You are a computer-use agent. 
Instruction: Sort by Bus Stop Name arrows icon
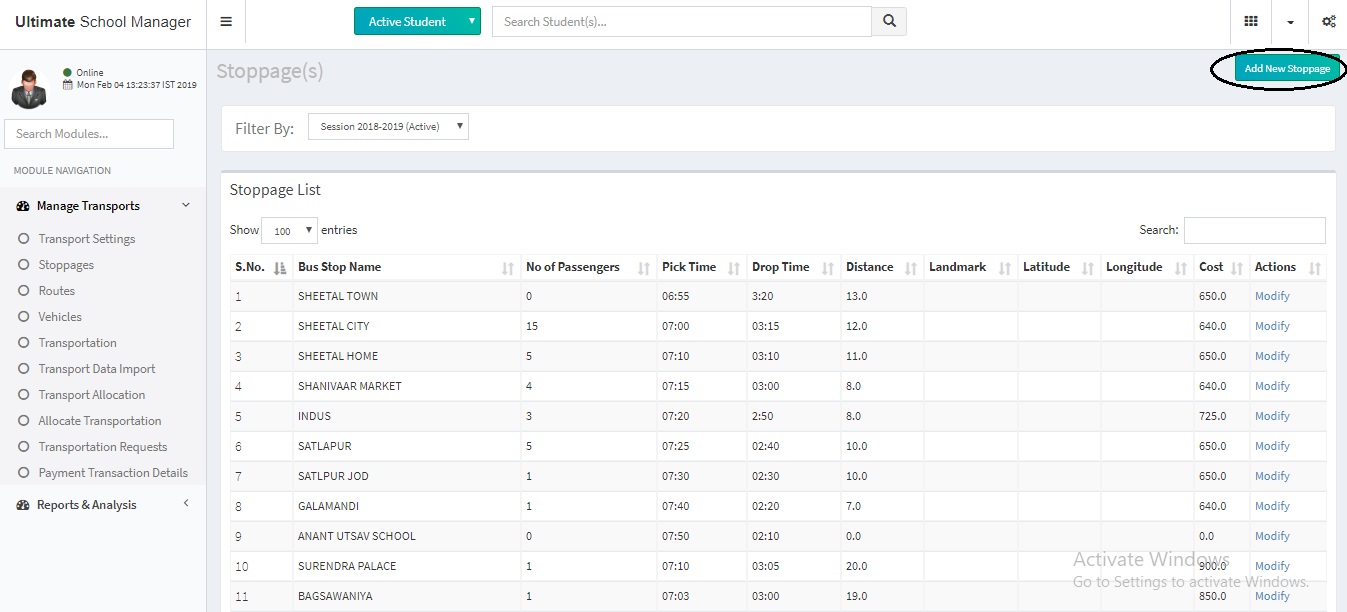coord(508,268)
